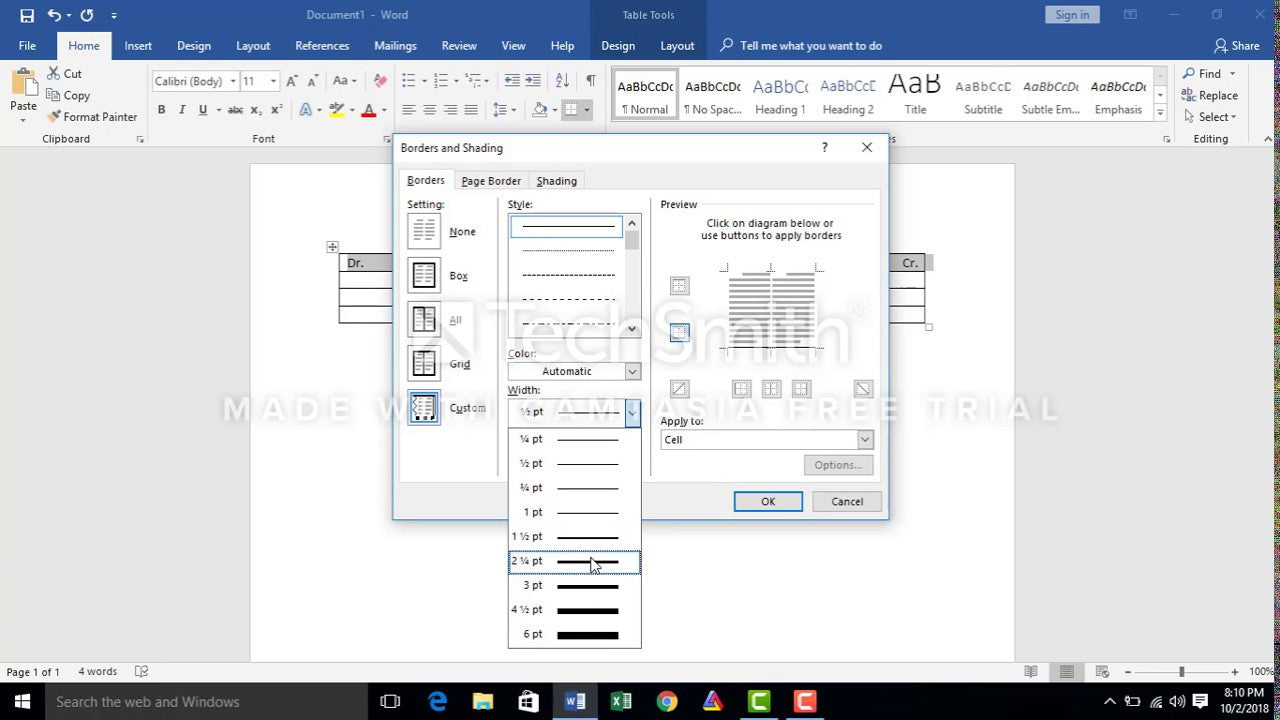The image size is (1280, 720).
Task: Click the Font Color swatch in the ribbon
Action: pyautogui.click(x=368, y=109)
